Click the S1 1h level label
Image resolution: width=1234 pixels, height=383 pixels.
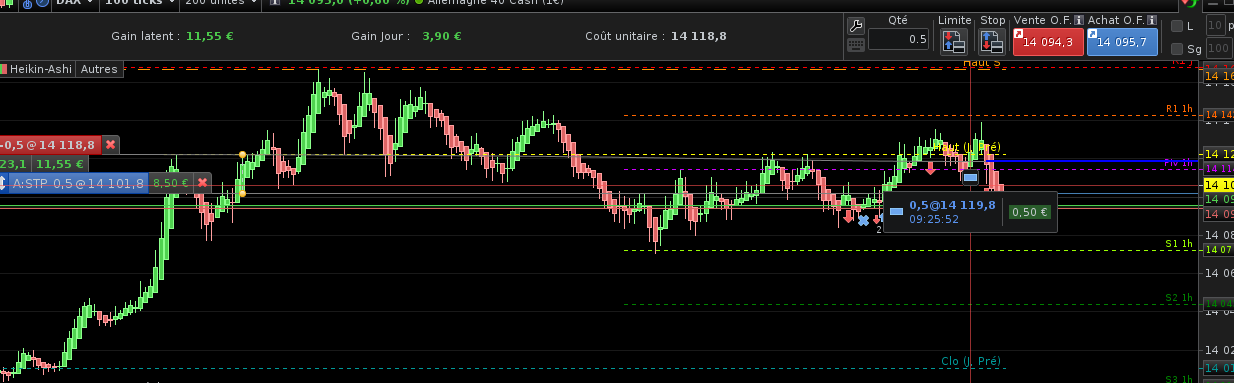click(1180, 243)
